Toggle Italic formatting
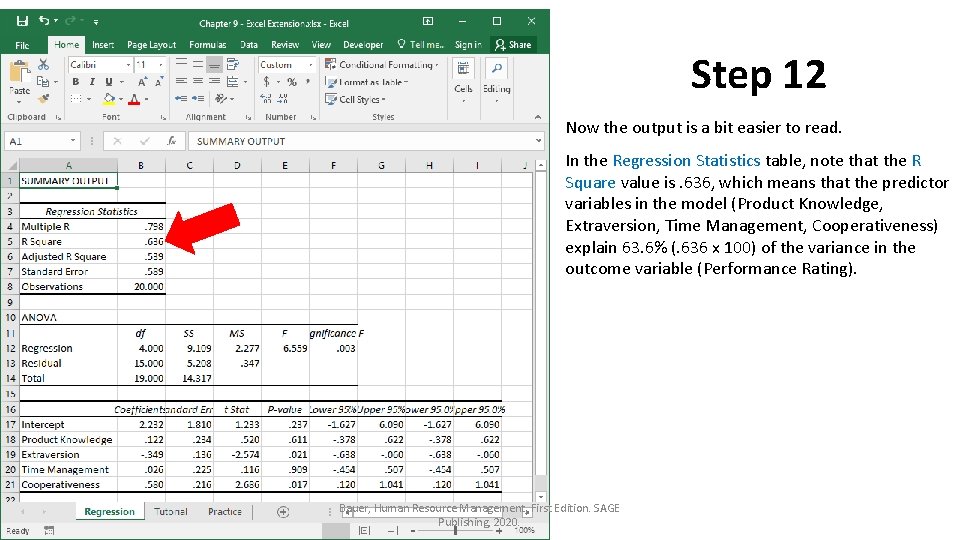960x540 pixels. point(92,81)
